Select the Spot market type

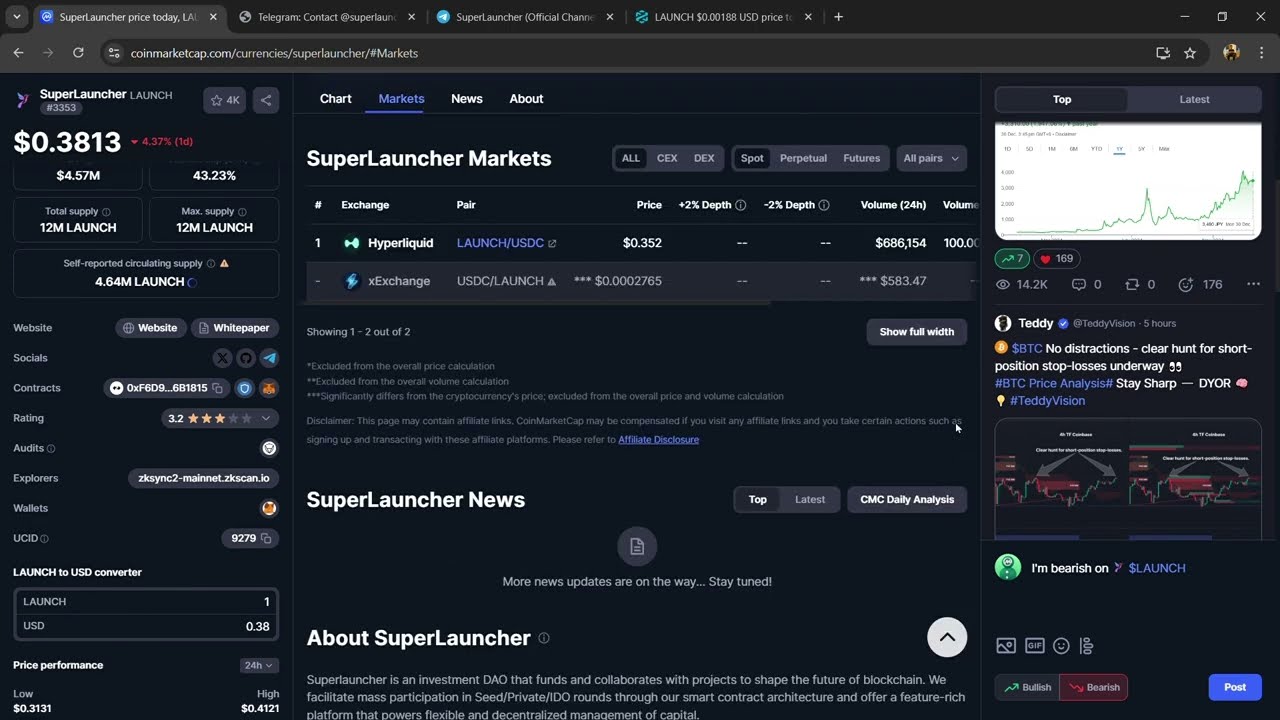click(752, 158)
